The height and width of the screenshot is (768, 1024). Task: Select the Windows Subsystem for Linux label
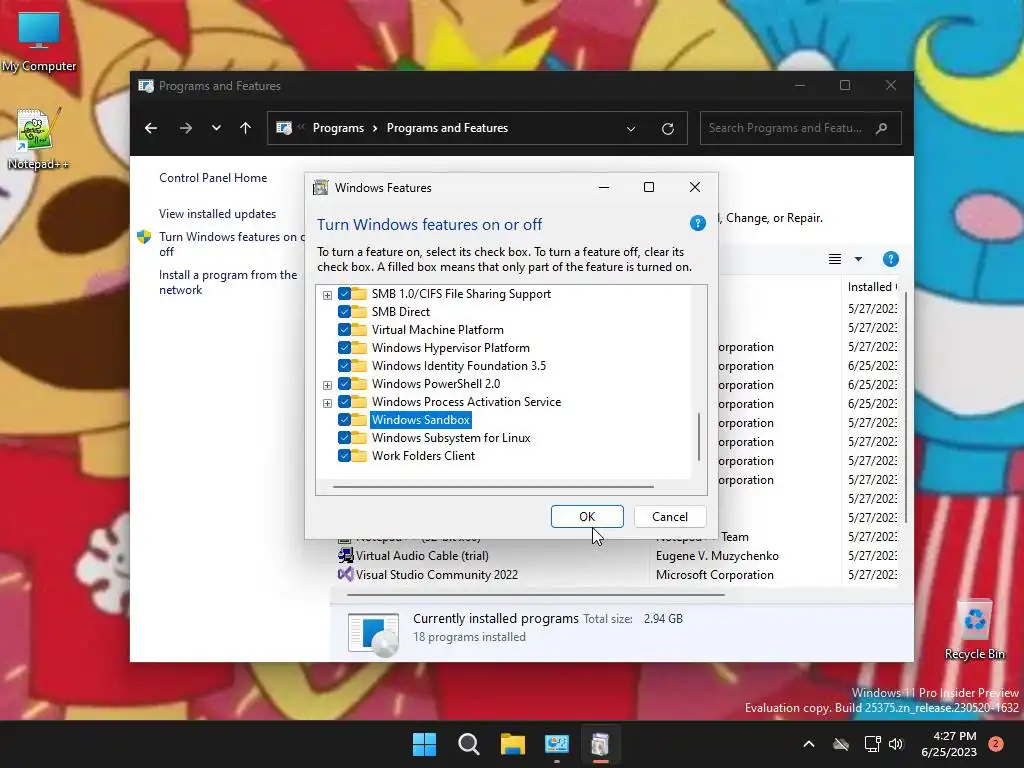[x=451, y=438]
